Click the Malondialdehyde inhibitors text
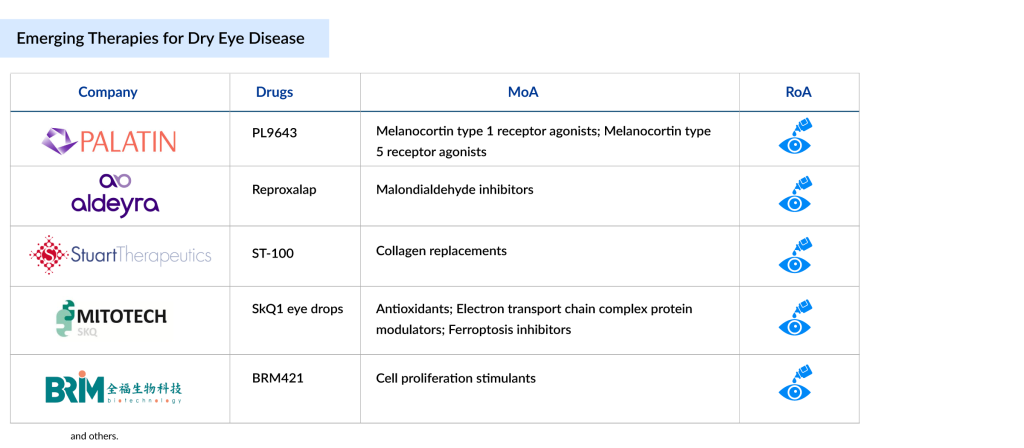 454,189
